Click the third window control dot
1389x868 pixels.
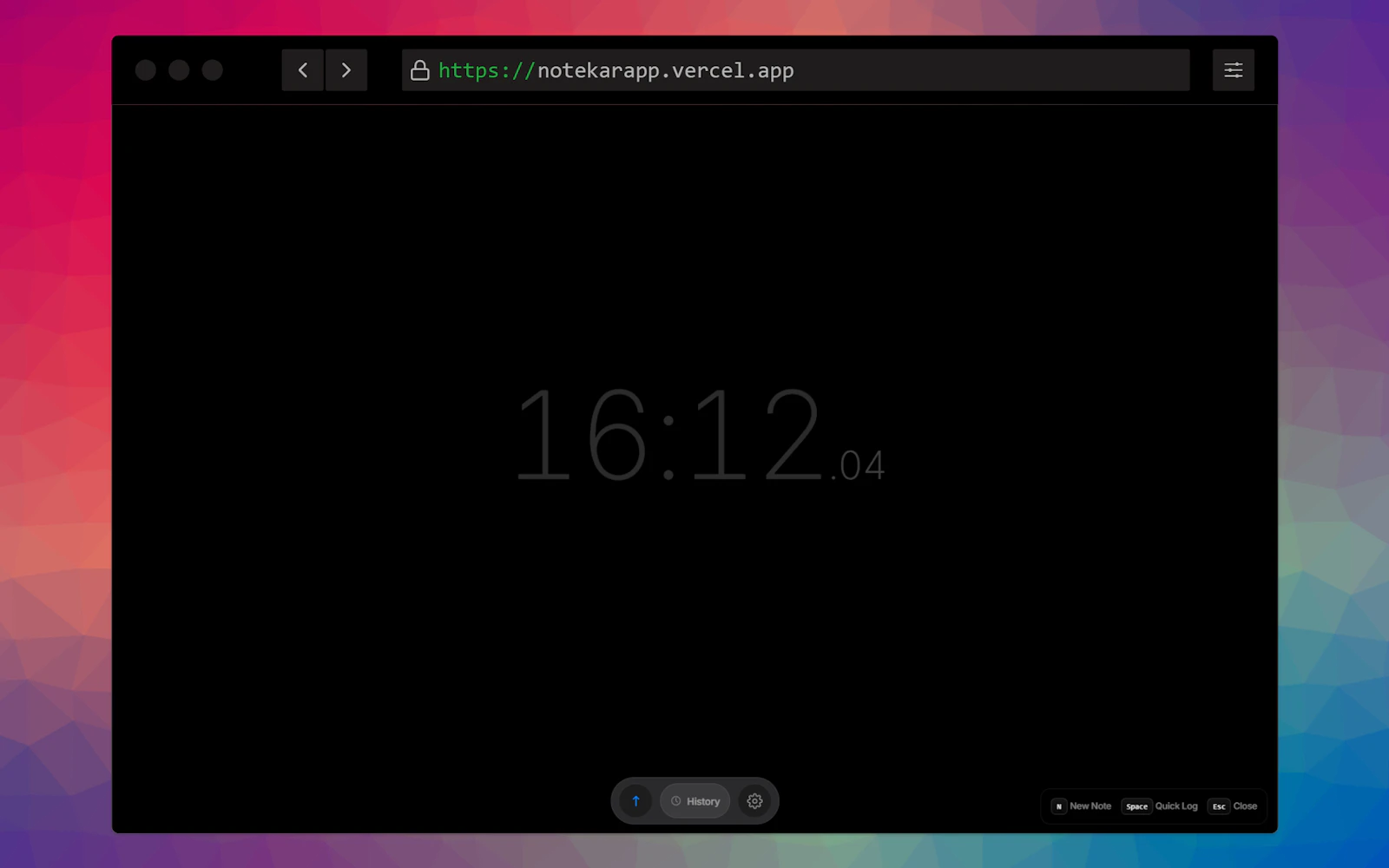(213, 70)
